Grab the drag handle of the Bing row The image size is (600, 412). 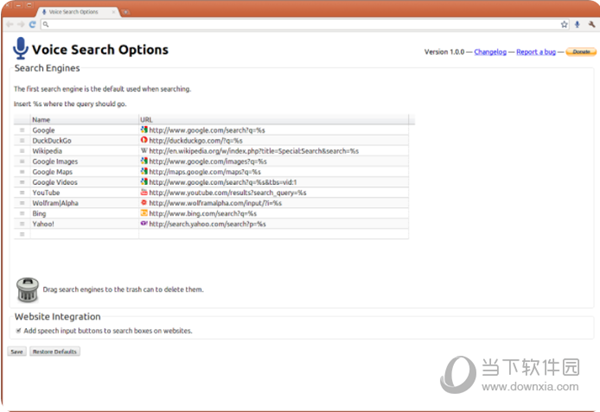point(22,213)
